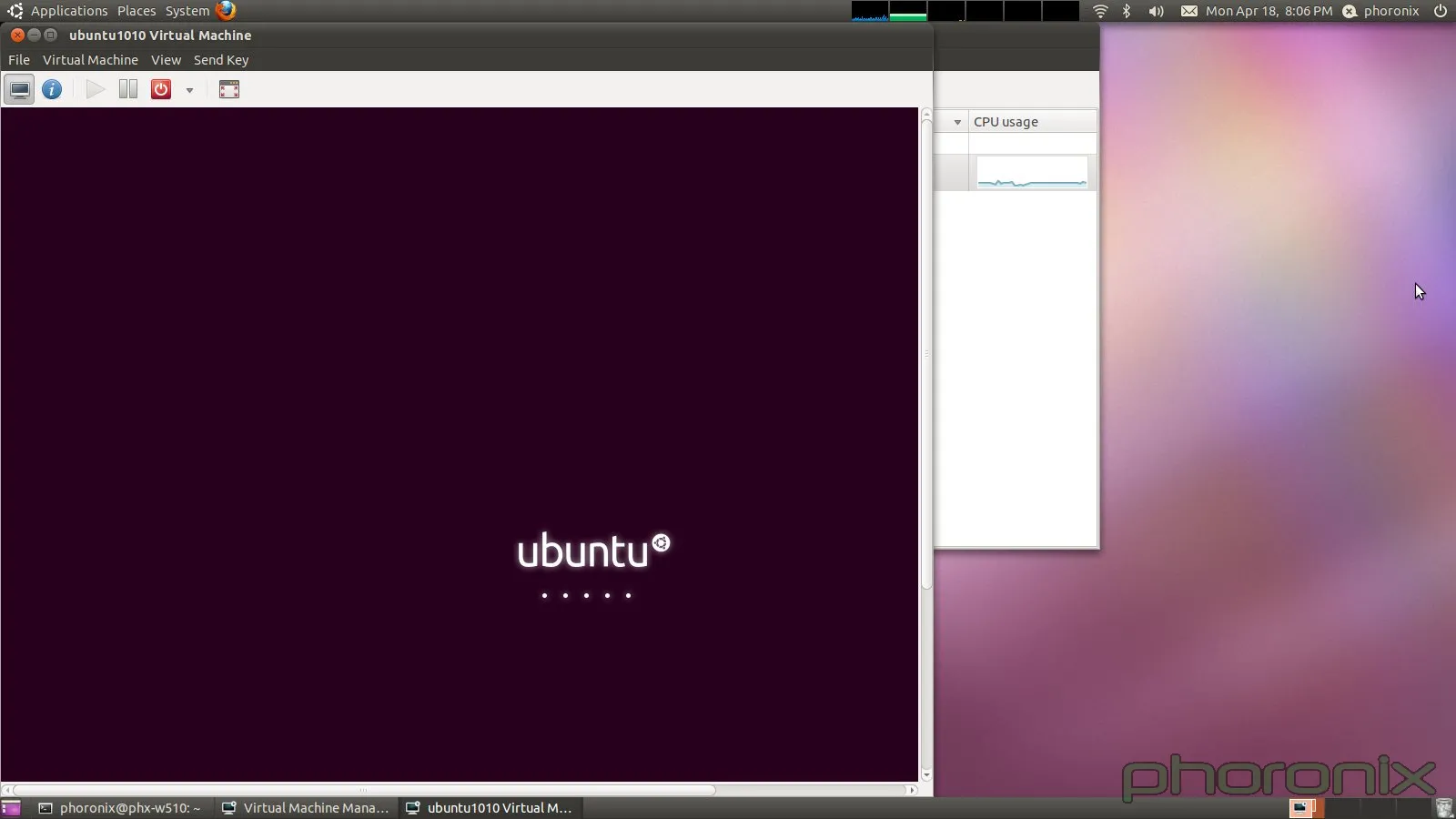Click the CPU usage column header
Image resolution: width=1456 pixels, height=819 pixels.
(1032, 122)
